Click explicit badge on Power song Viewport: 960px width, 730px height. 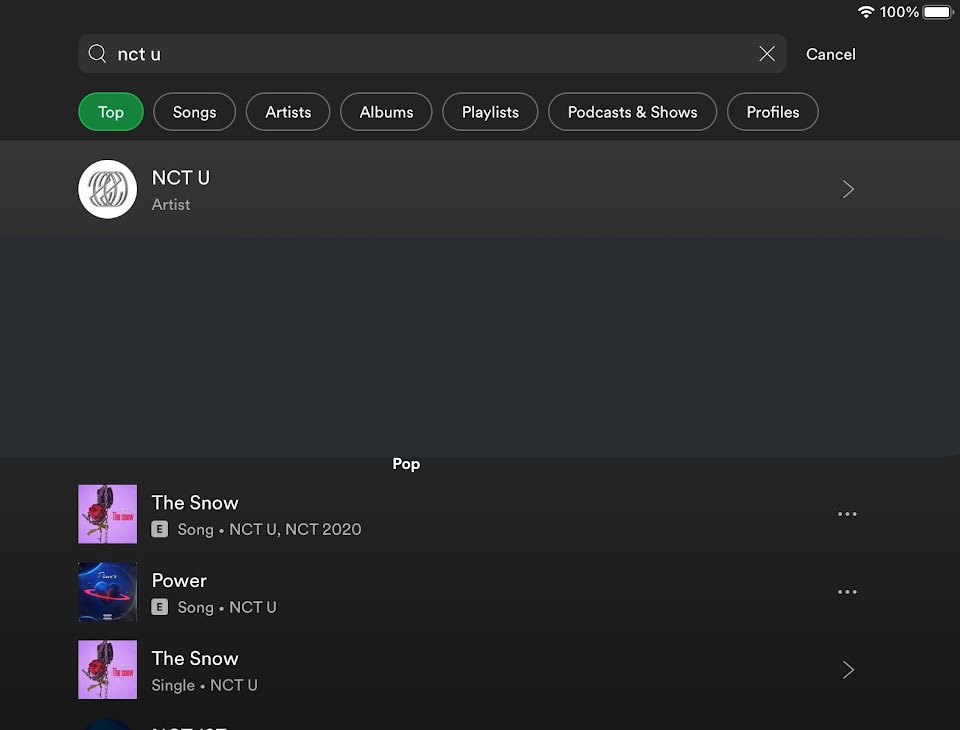click(x=160, y=607)
